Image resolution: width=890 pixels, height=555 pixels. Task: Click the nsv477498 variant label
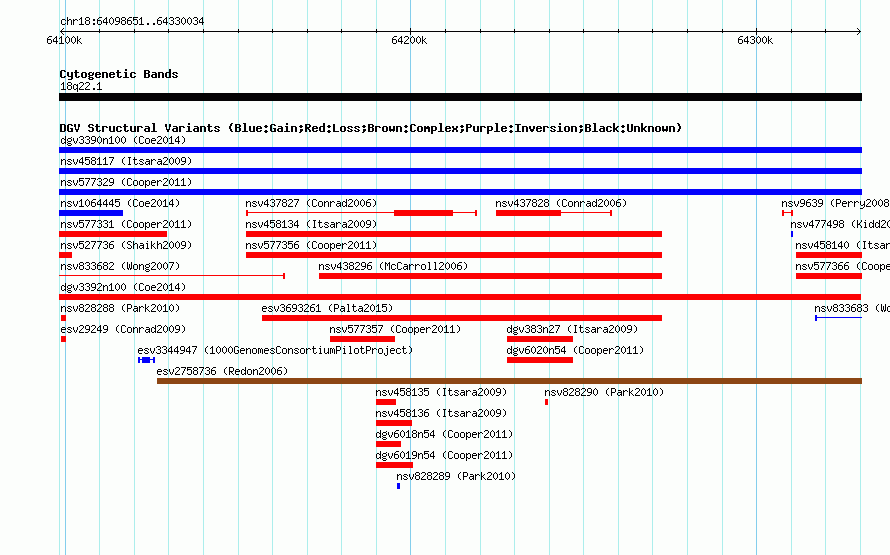tap(840, 224)
